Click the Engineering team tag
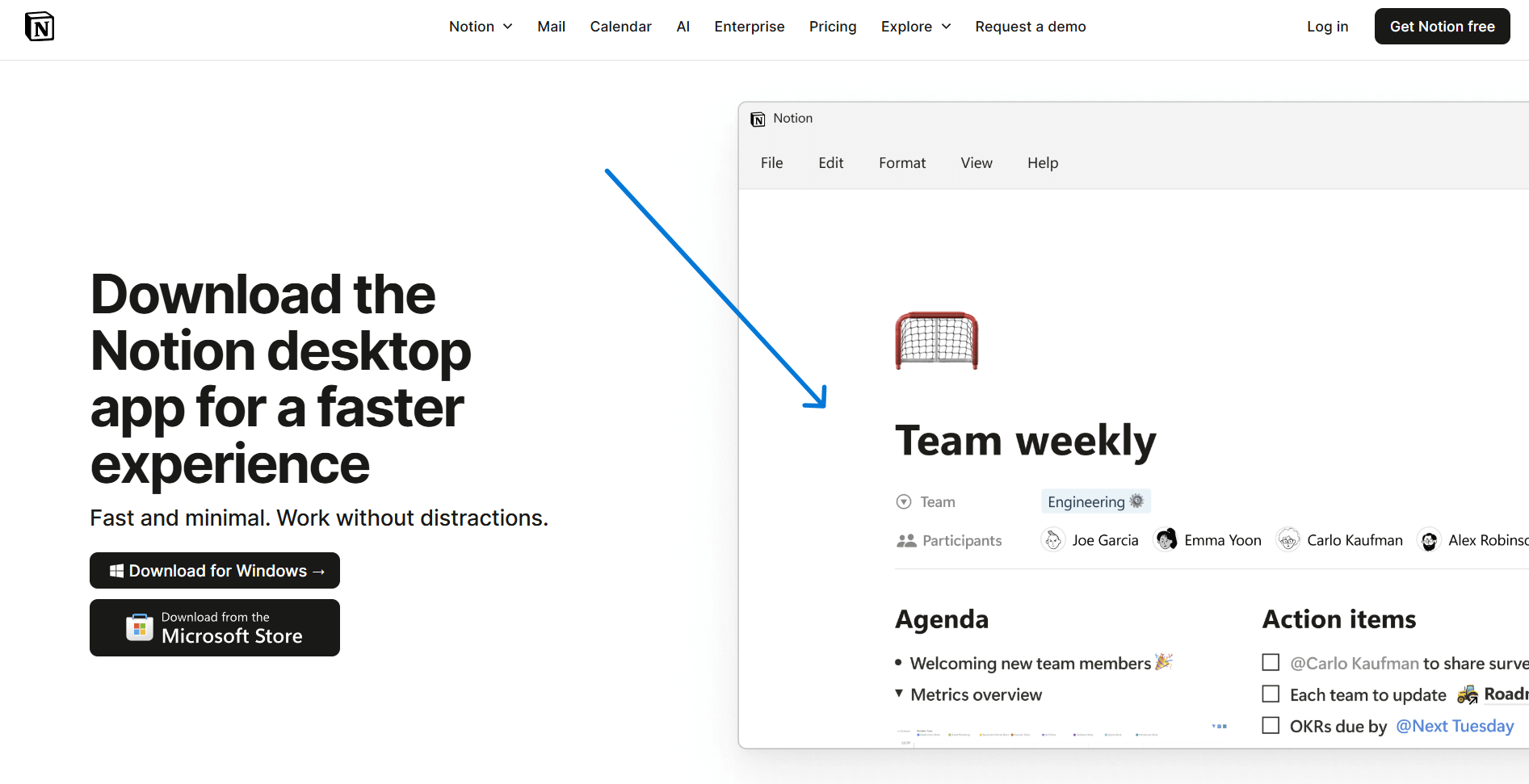 (x=1094, y=501)
